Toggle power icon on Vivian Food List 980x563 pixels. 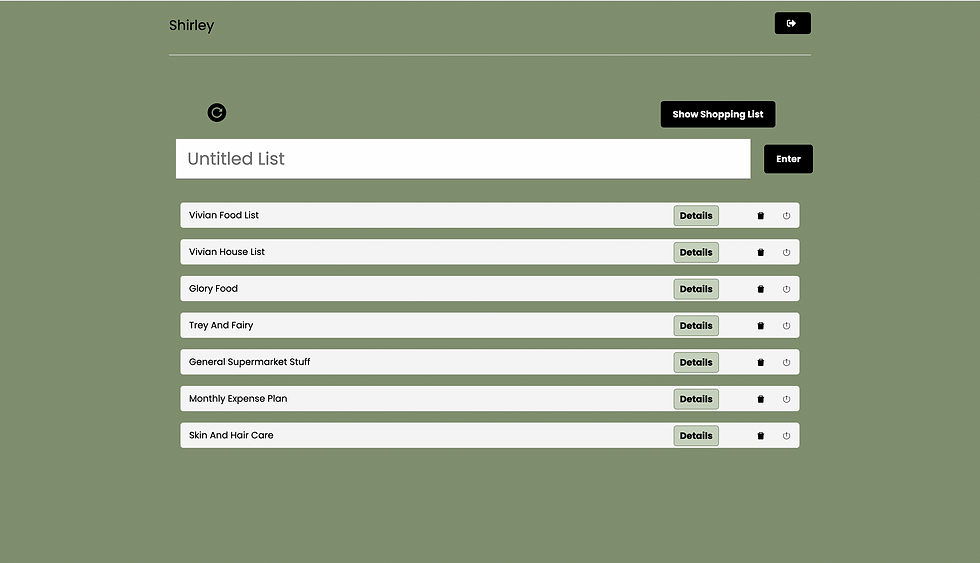(786, 216)
